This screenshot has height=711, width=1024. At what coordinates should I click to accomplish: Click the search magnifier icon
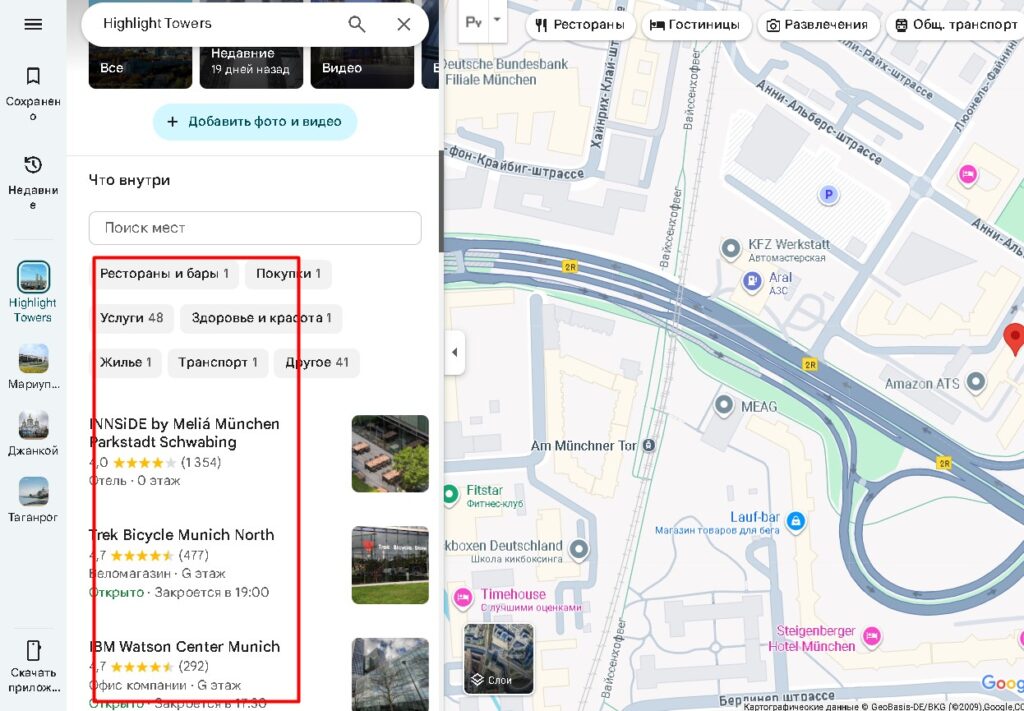click(357, 24)
